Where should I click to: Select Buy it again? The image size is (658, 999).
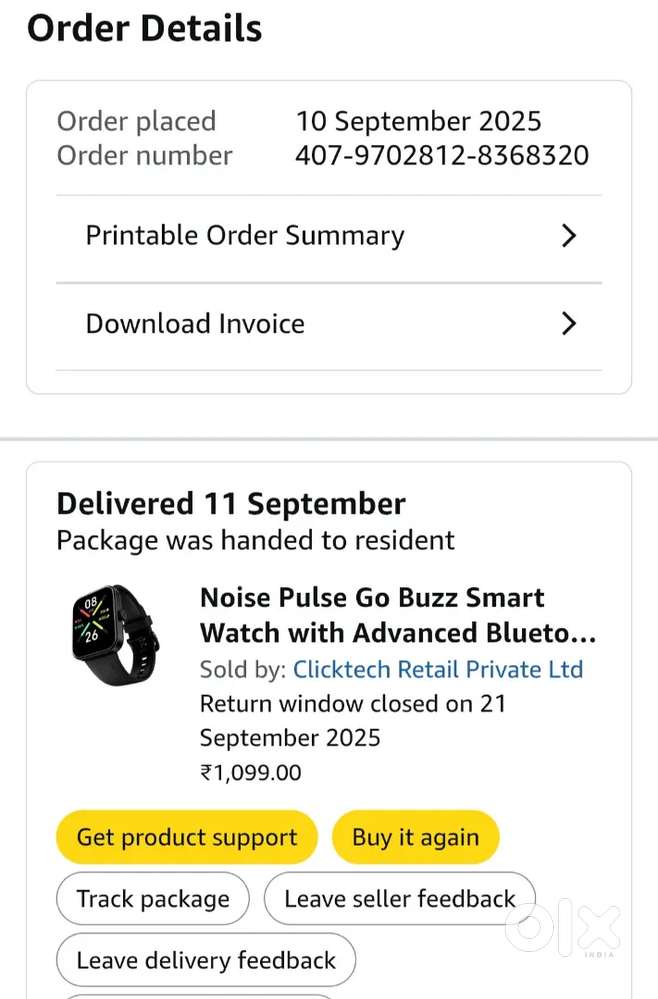415,837
